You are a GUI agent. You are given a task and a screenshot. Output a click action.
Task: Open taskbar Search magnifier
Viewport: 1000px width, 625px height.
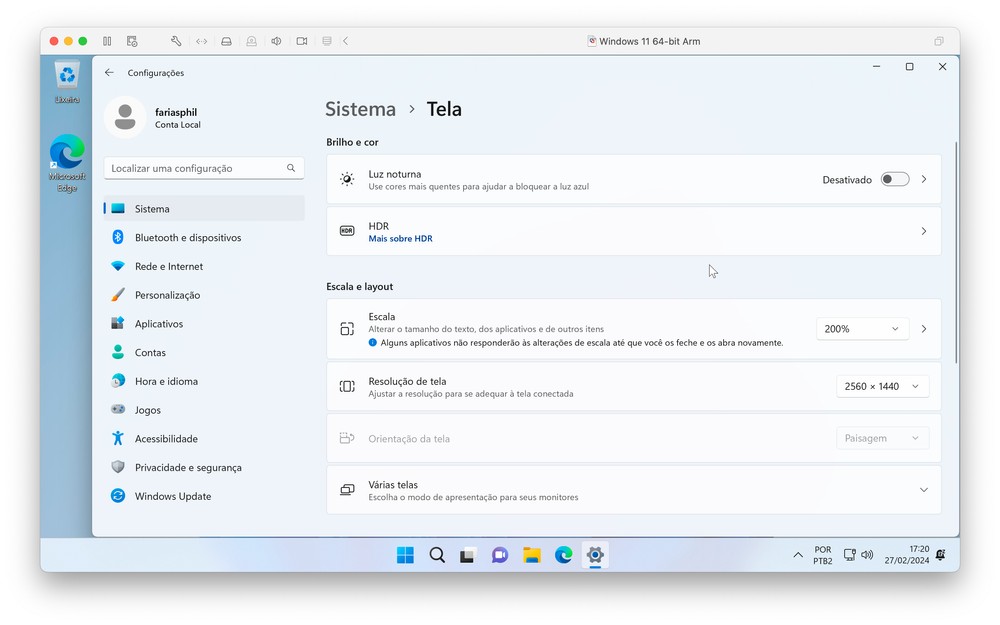(x=437, y=555)
